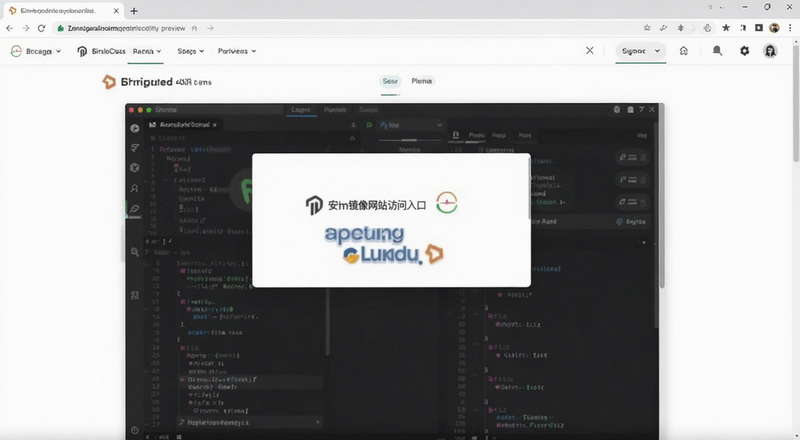Image resolution: width=800 pixels, height=440 pixels.
Task: Click the green lock icon in address bar
Action: 60,29
